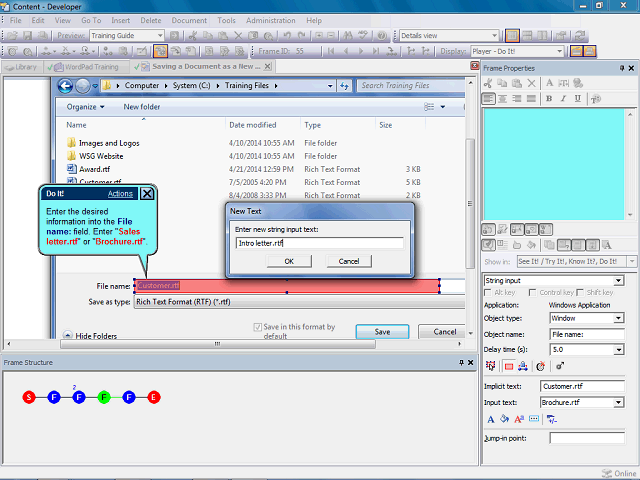Click the paint bucket input background icon

[x=504, y=419]
